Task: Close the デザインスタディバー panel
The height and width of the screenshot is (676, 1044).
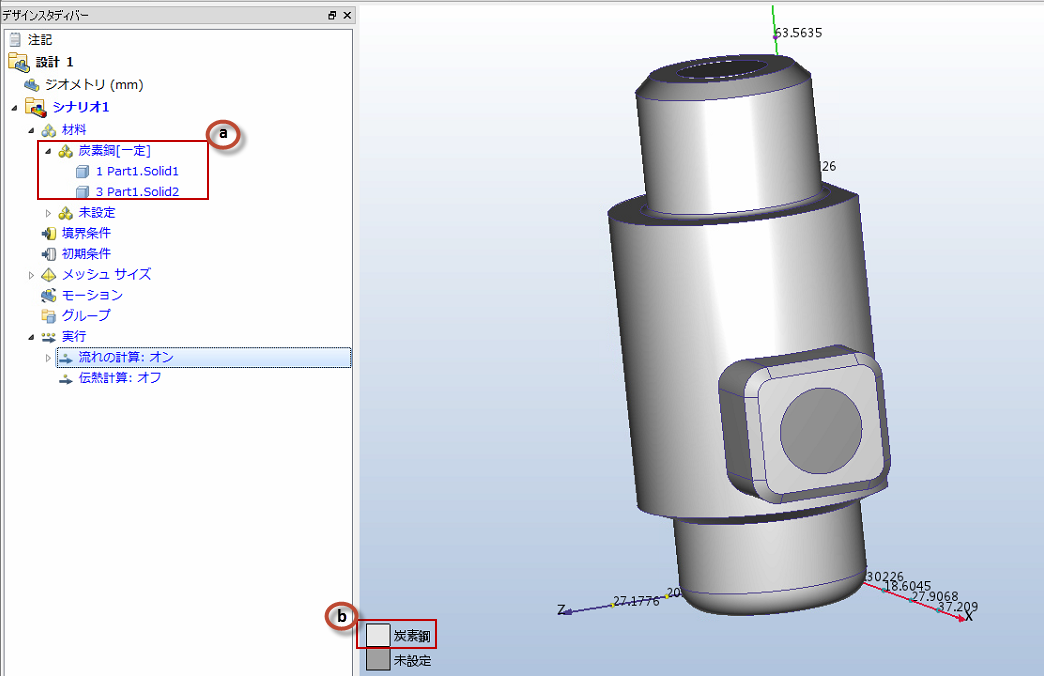Action: 347,15
